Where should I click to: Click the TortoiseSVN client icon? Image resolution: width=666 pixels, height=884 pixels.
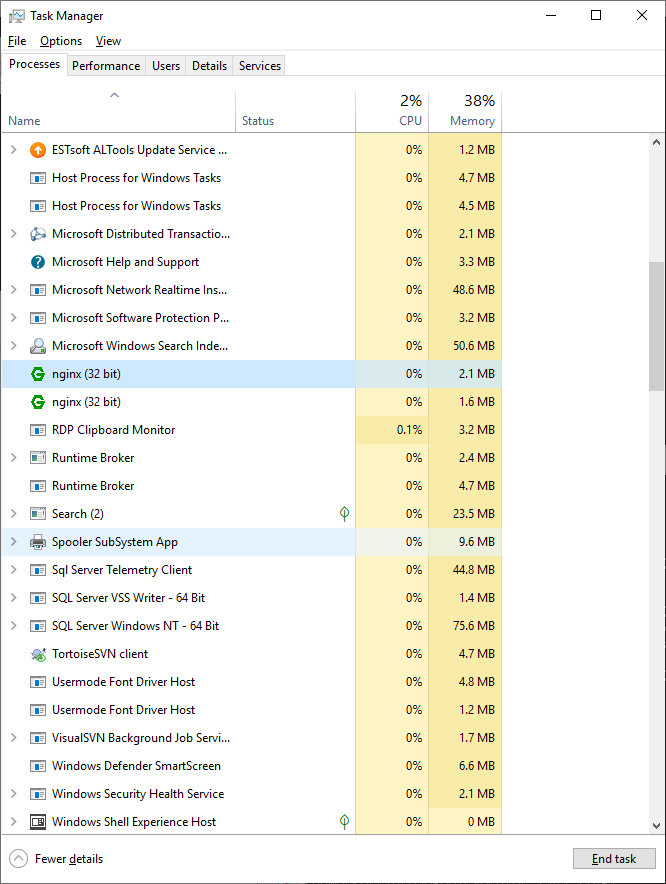[x=38, y=654]
